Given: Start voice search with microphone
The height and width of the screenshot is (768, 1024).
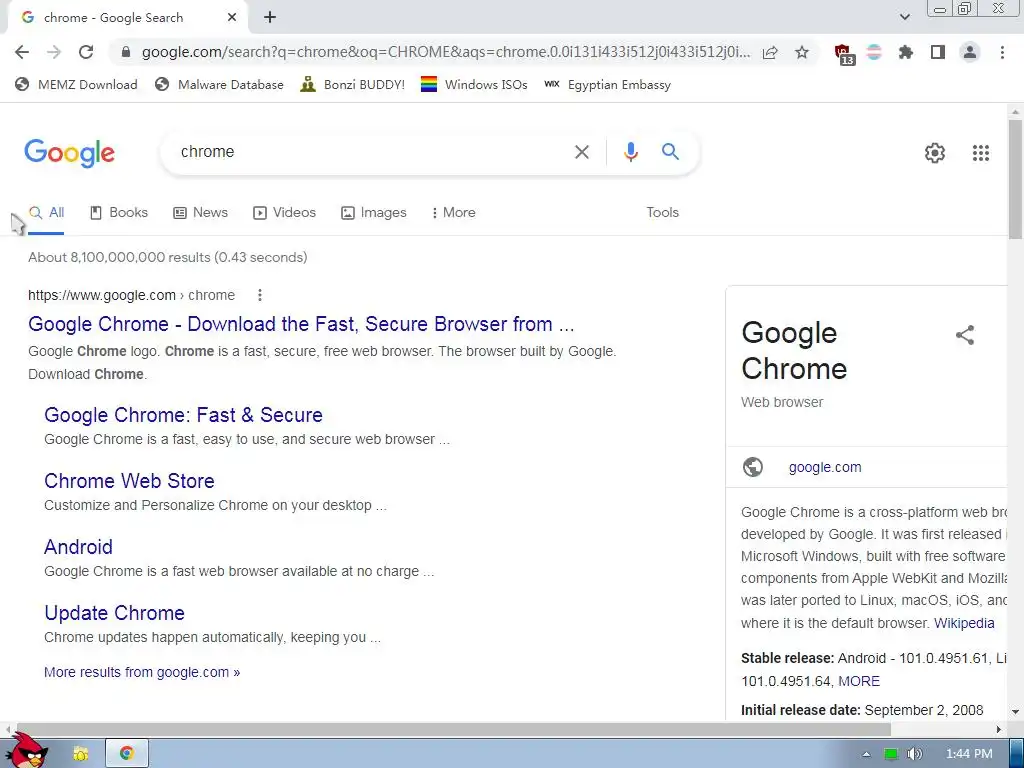Looking at the screenshot, I should 630,152.
